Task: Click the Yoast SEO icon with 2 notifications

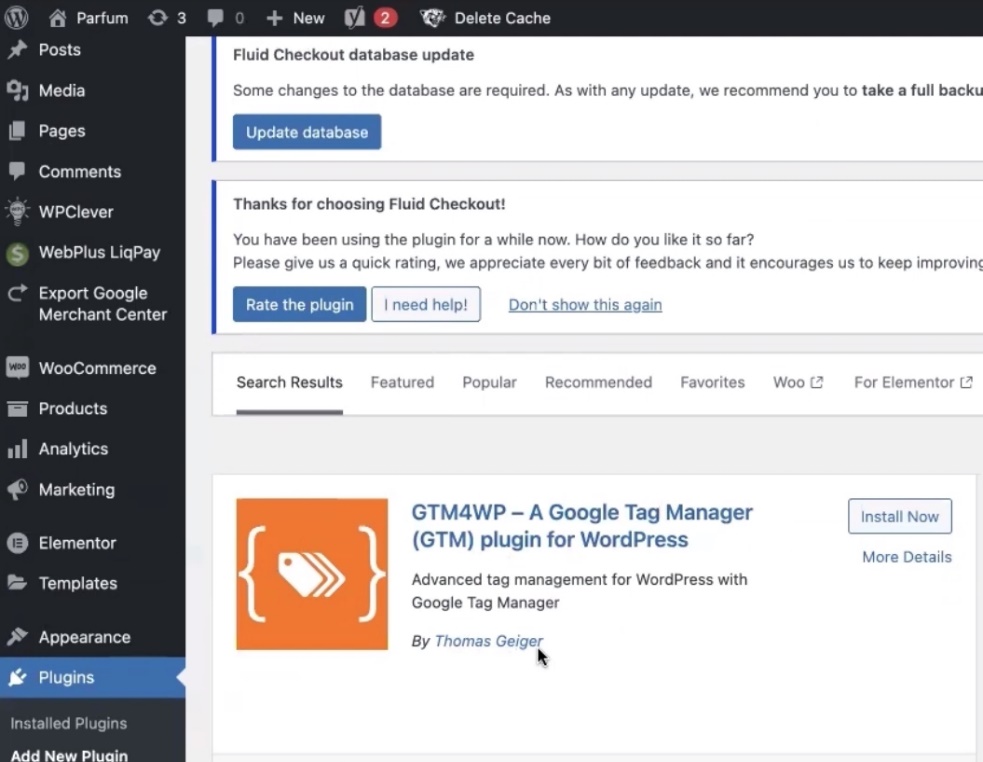Action: click(356, 18)
